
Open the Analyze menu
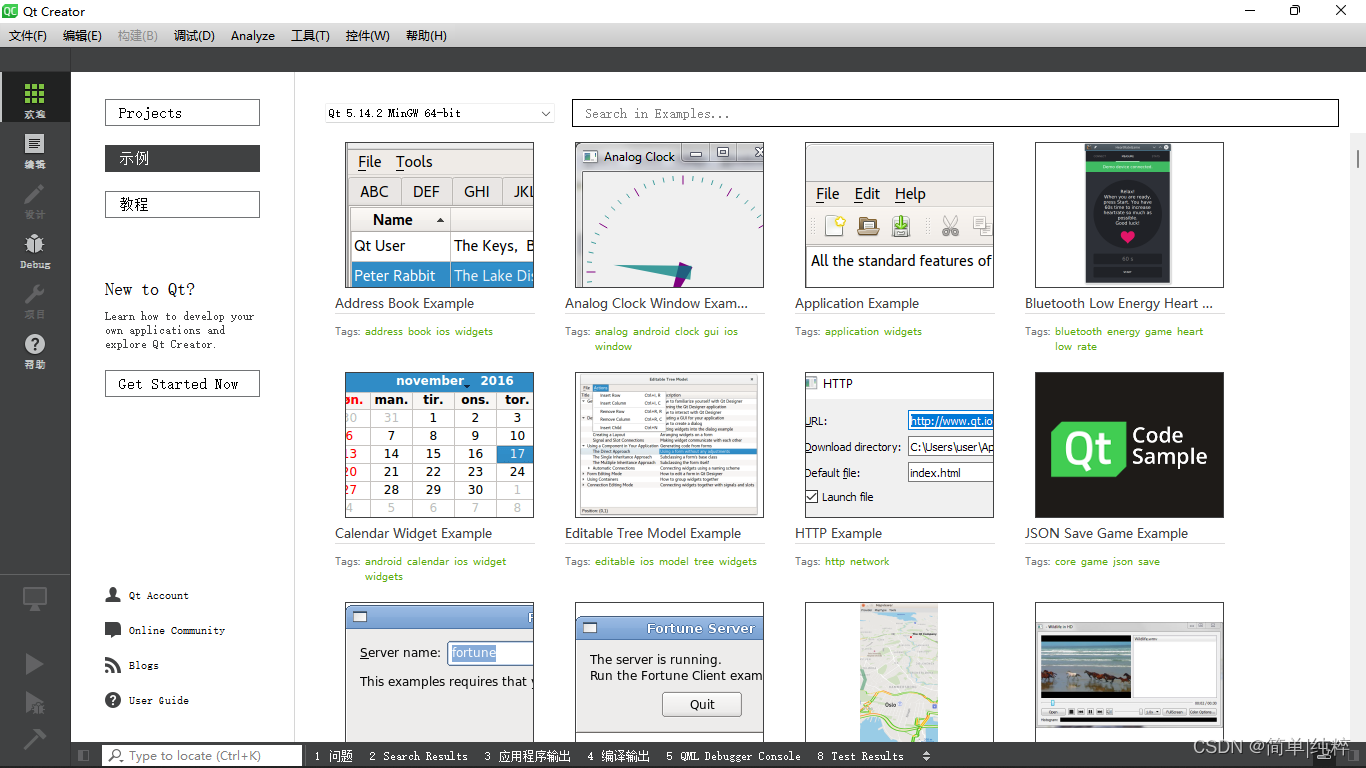253,35
